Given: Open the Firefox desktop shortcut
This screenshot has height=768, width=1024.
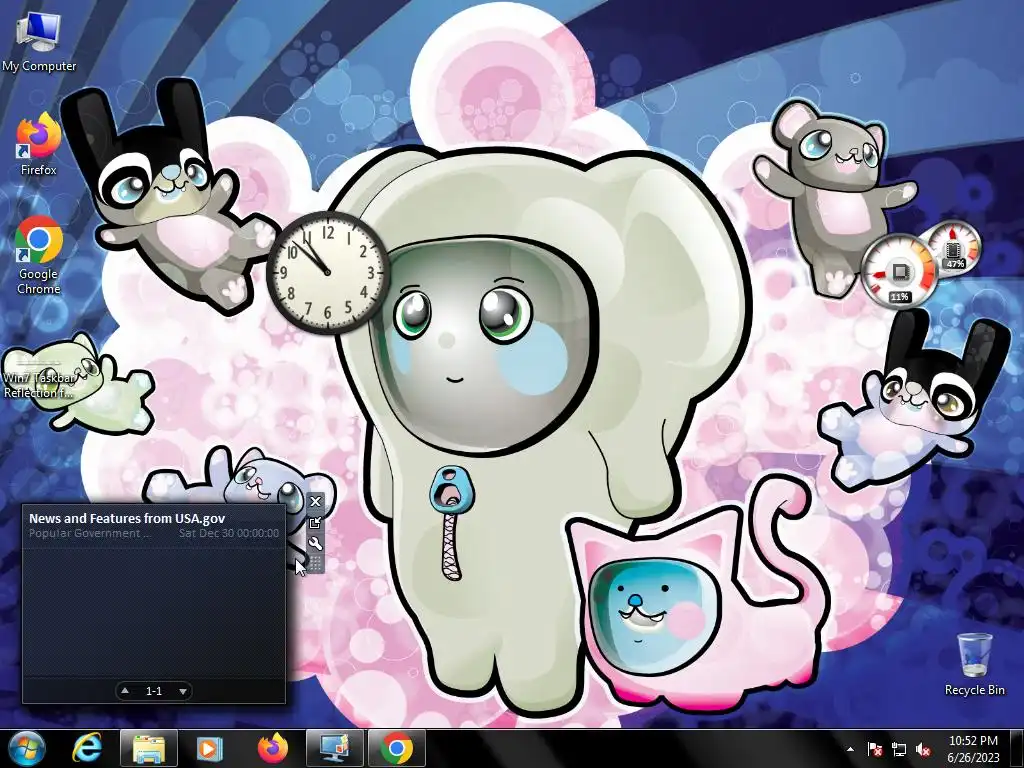Looking at the screenshot, I should pos(39,144).
